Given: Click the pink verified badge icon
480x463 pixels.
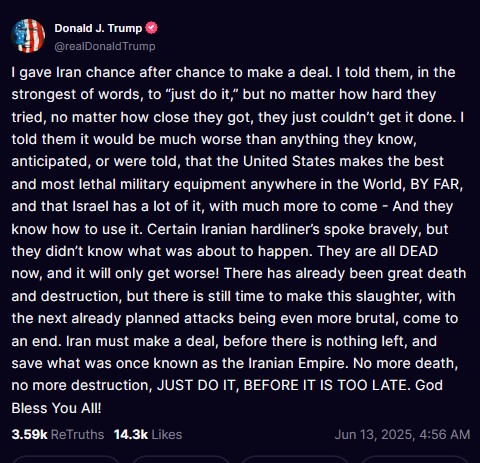Looking at the screenshot, I should (x=152, y=28).
